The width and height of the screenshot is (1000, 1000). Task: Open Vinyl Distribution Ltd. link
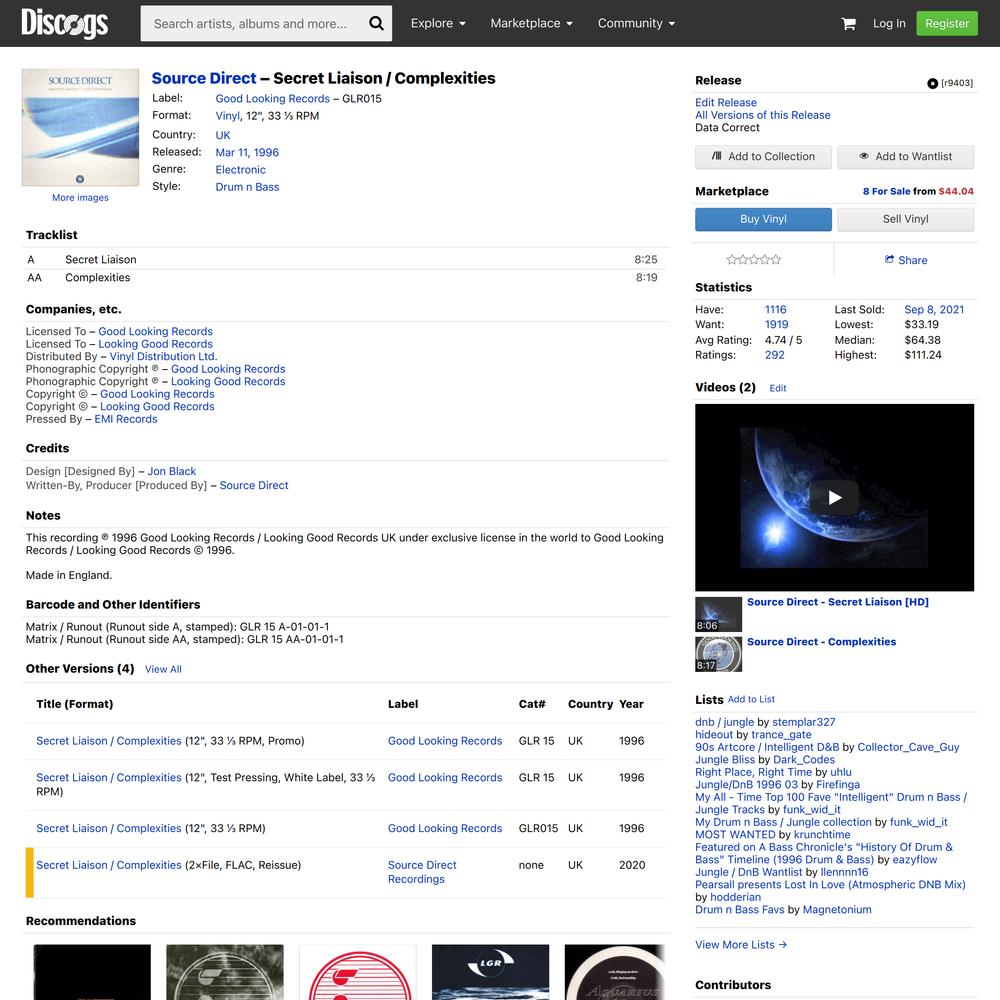(163, 357)
